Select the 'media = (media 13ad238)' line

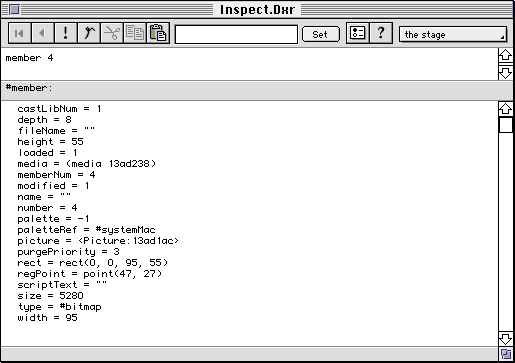[x=87, y=164]
